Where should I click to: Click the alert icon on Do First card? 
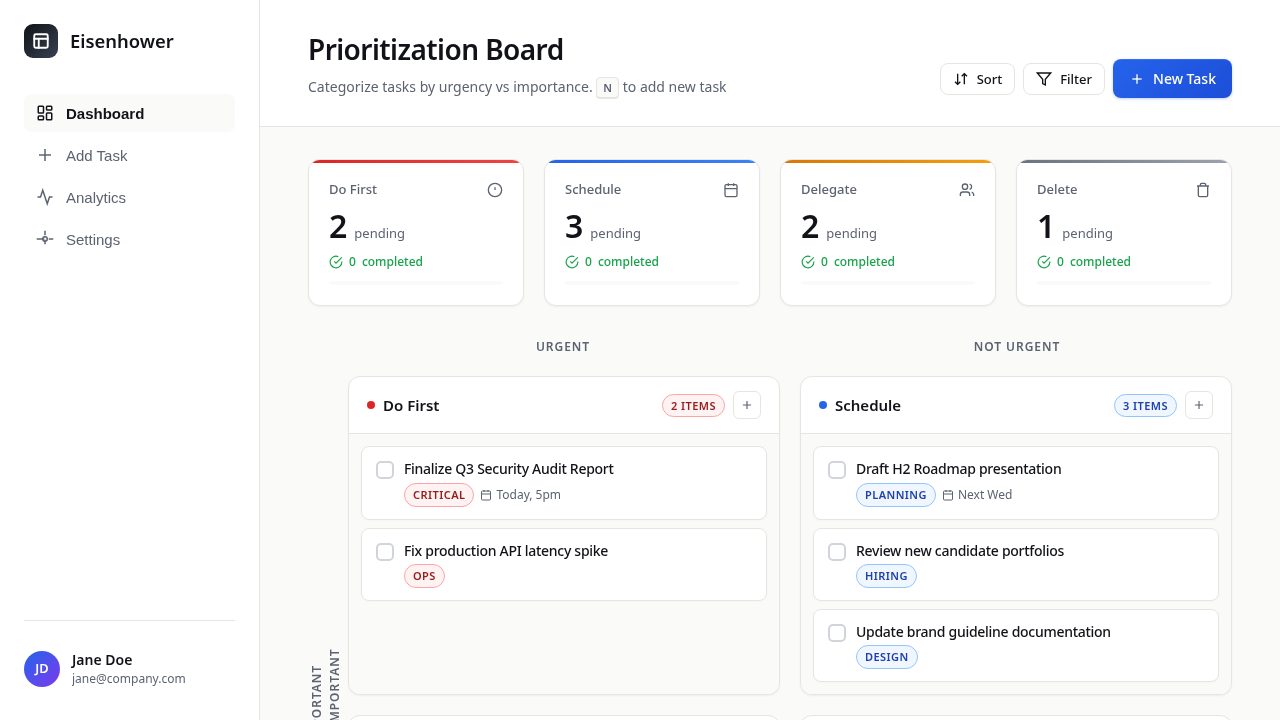(495, 190)
